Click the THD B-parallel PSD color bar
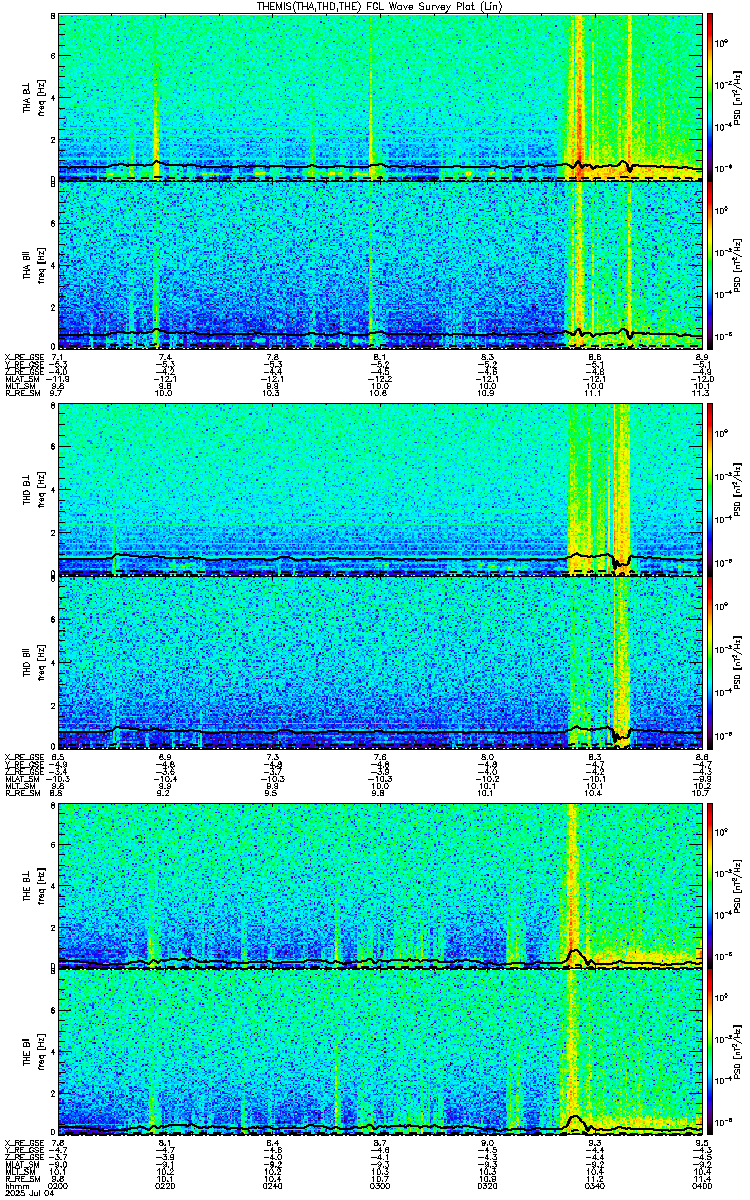 click(711, 659)
